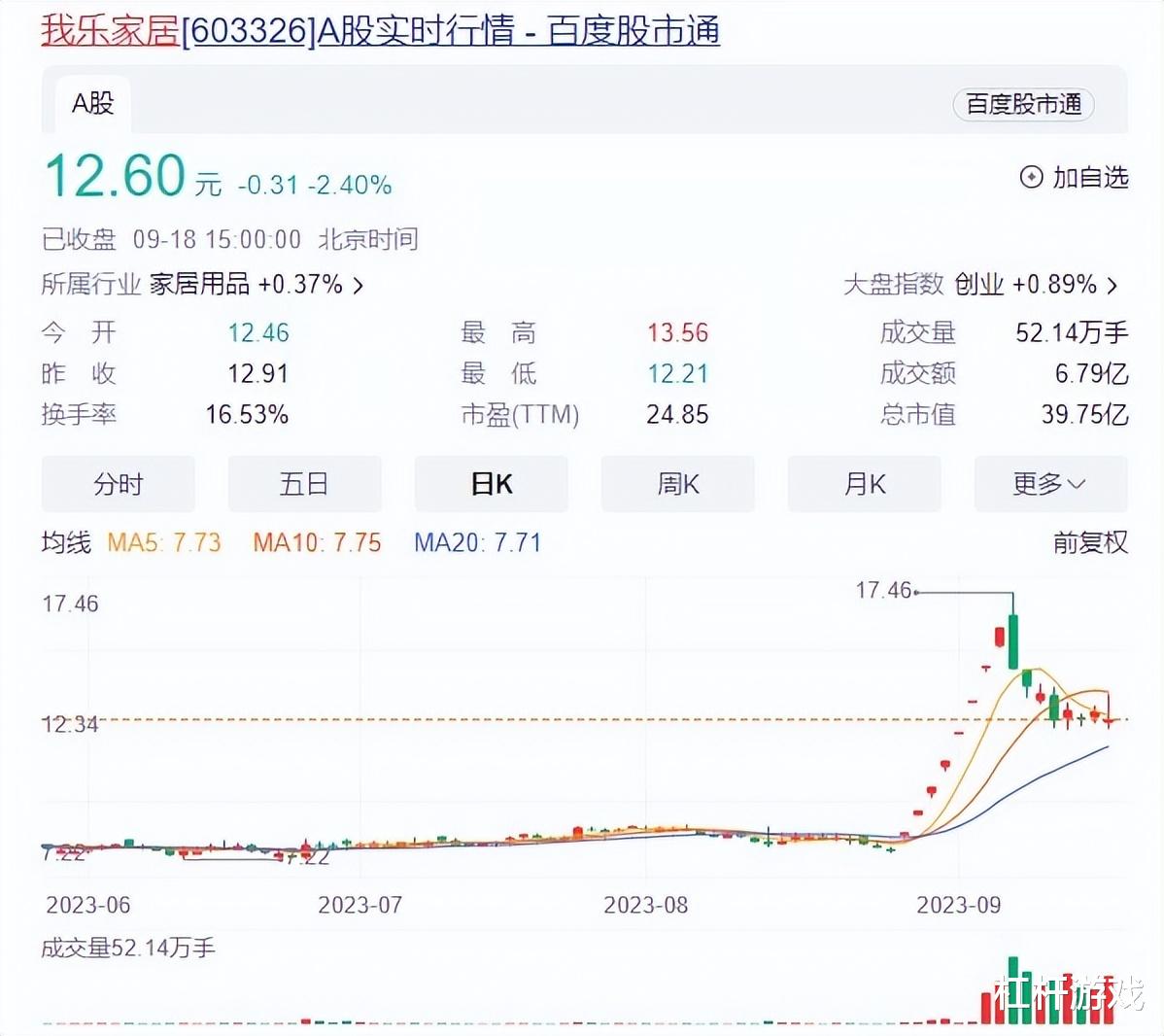1164x1036 pixels.
Task: Click the 百度股市通 button
Action: pos(1024,105)
